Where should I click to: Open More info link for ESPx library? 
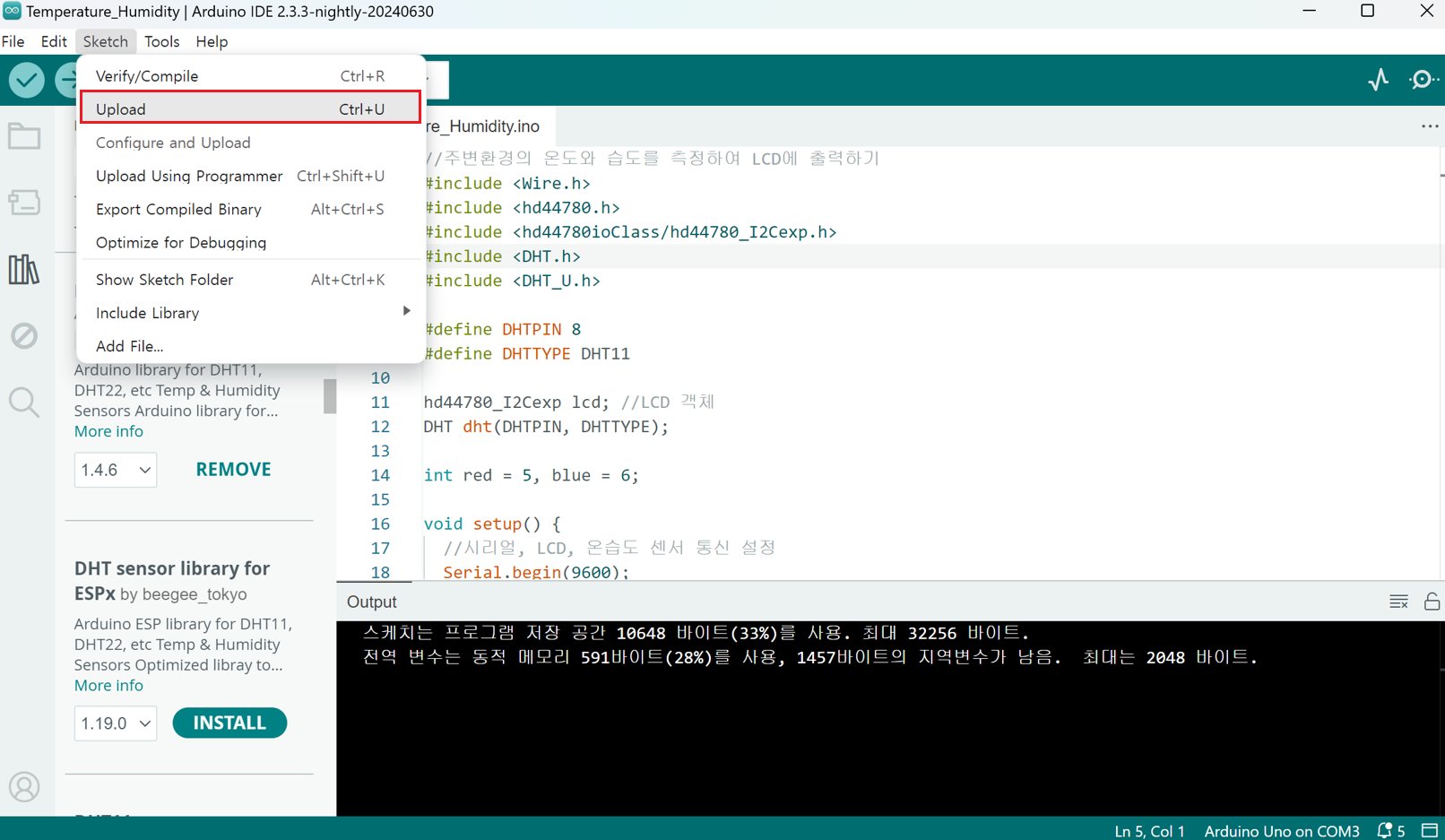pos(108,685)
